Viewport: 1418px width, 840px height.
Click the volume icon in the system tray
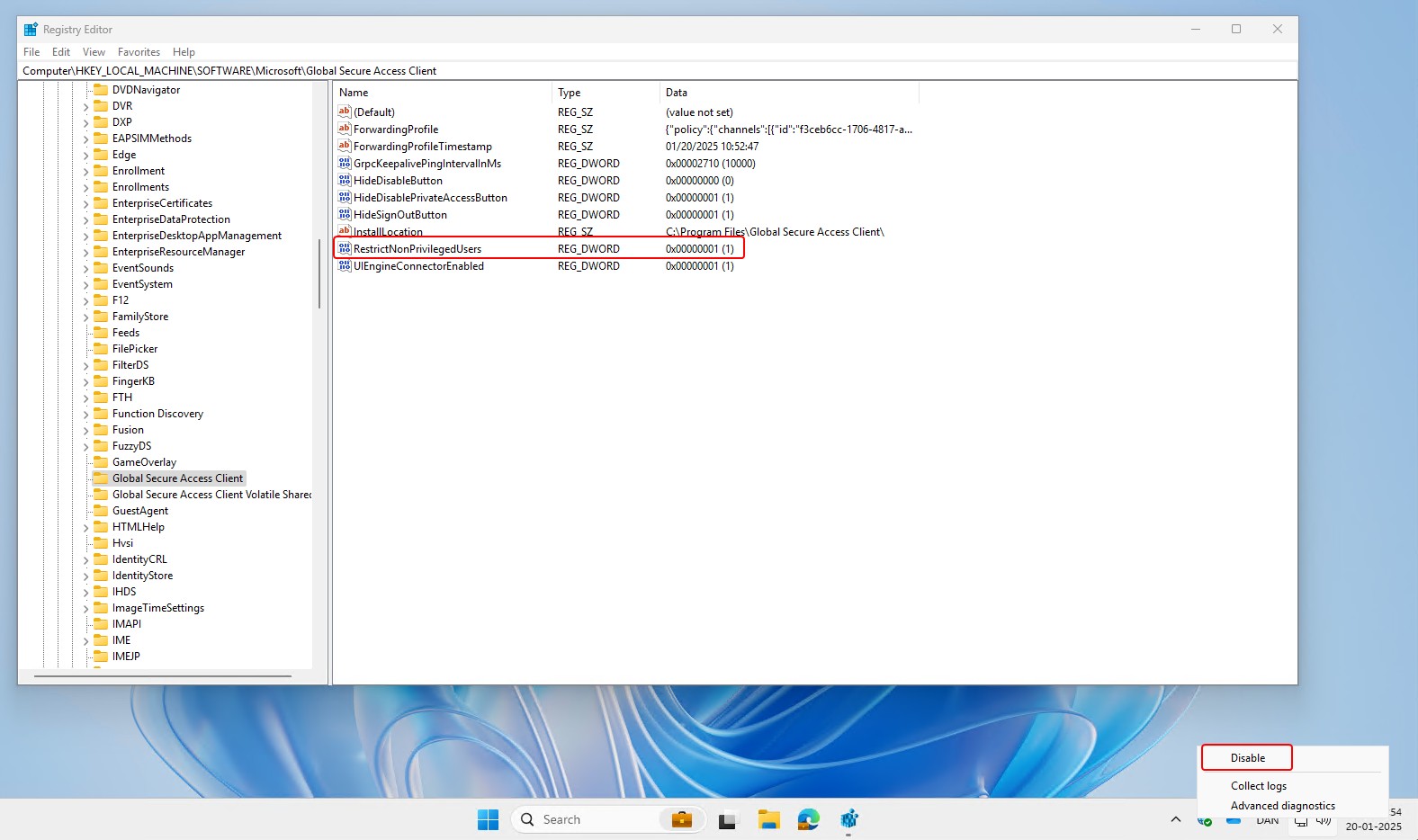click(x=1324, y=820)
